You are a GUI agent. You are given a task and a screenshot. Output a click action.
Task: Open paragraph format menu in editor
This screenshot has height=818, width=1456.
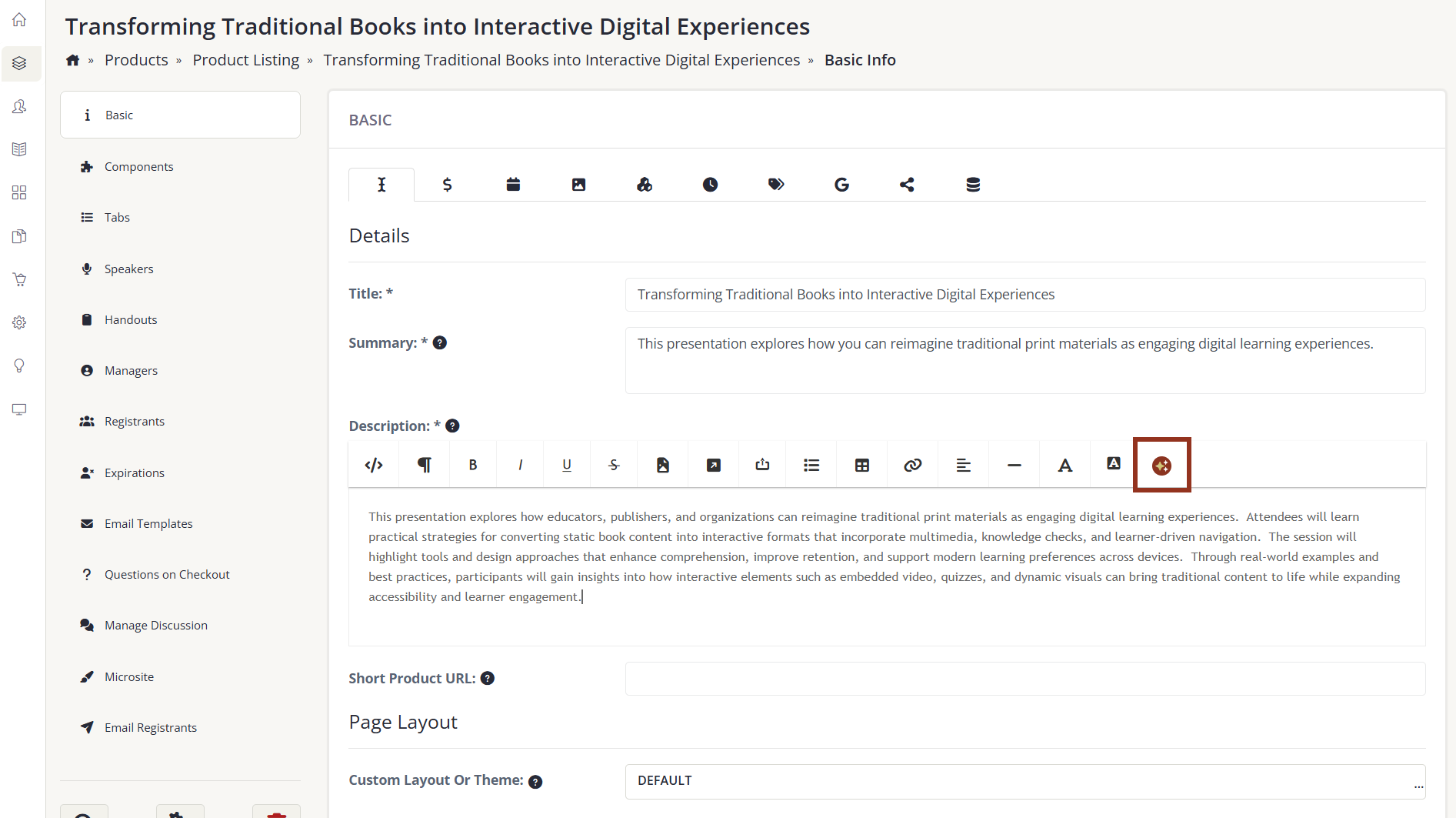click(424, 465)
